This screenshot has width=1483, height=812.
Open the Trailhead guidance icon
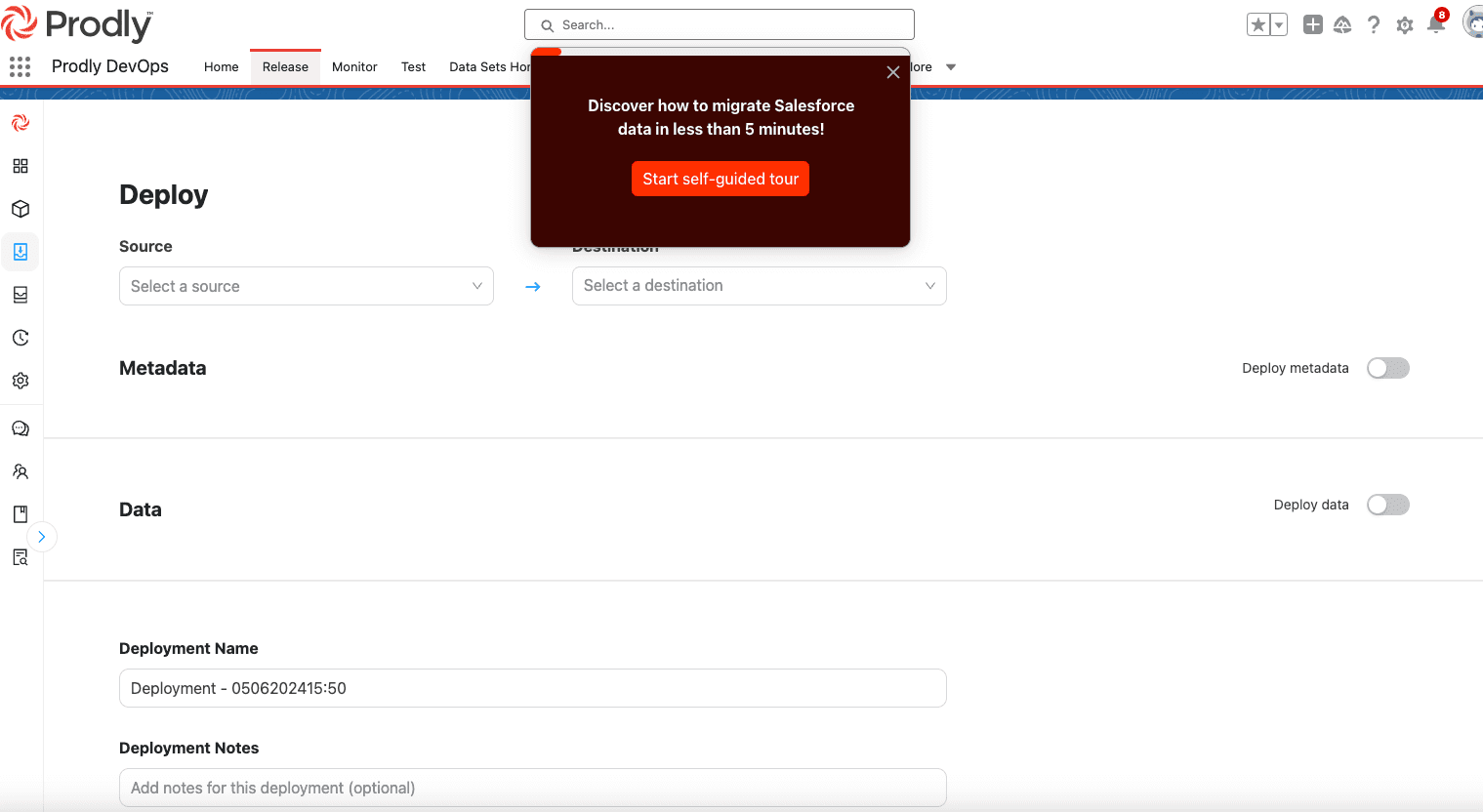[x=1342, y=25]
